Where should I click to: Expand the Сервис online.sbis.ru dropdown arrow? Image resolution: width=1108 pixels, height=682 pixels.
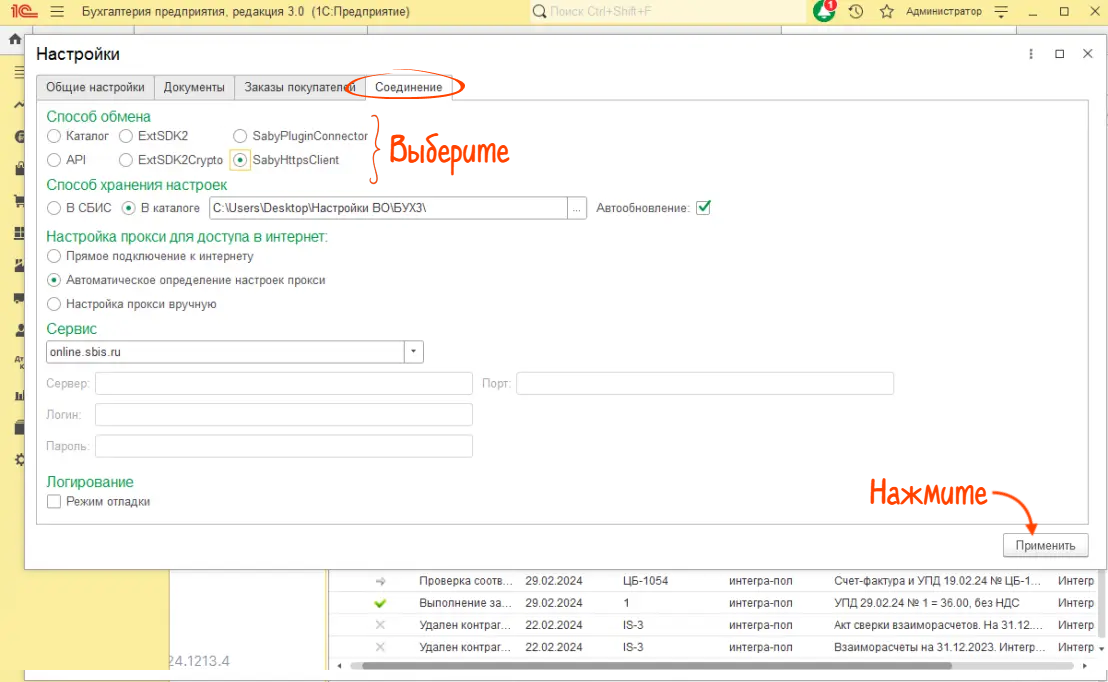(414, 352)
